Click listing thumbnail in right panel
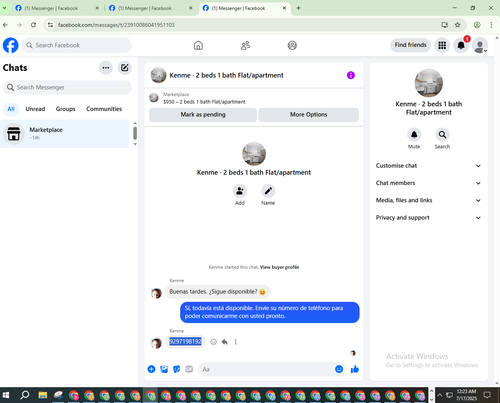The width and height of the screenshot is (500, 403). [x=428, y=83]
